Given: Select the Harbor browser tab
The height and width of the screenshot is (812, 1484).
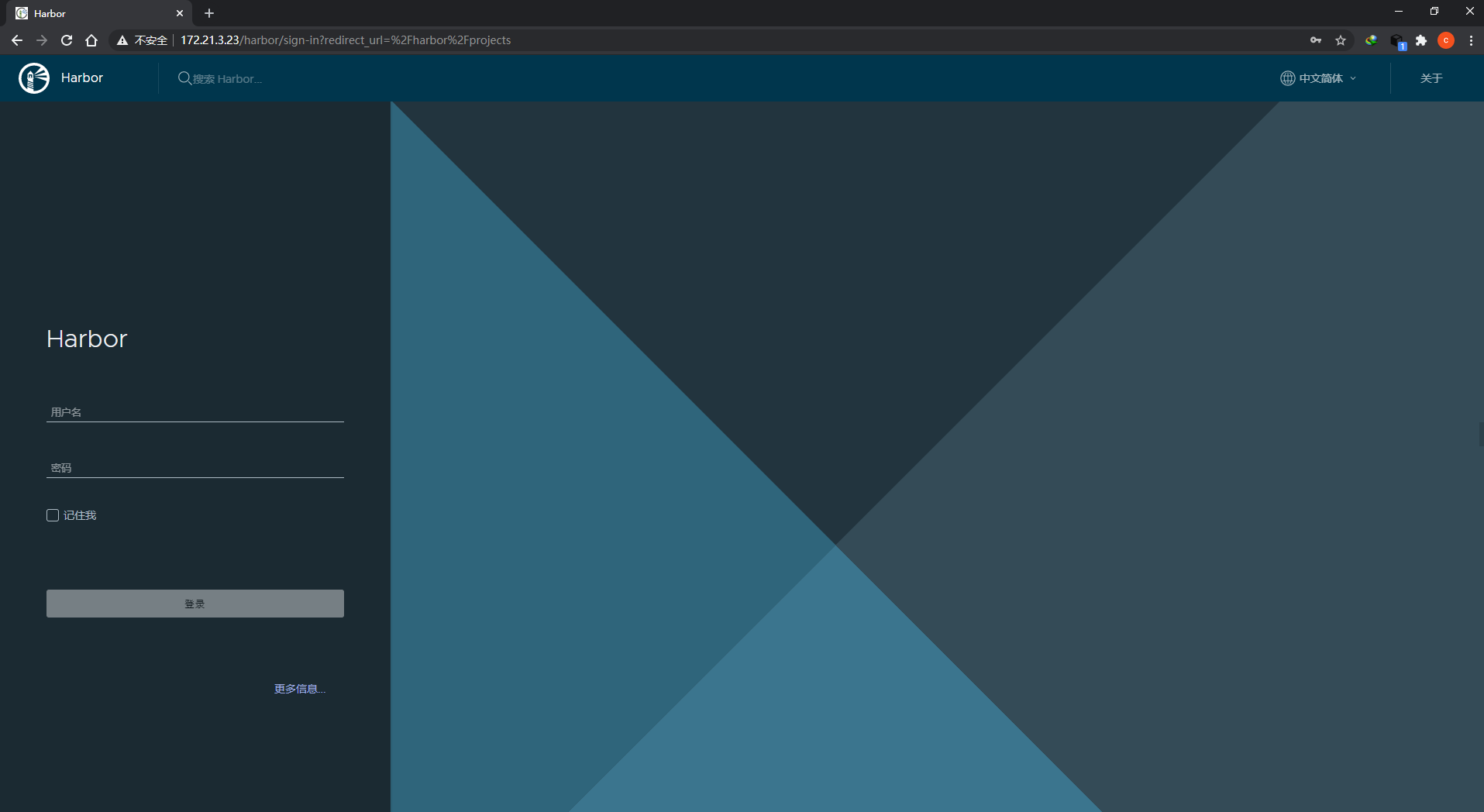Looking at the screenshot, I should [x=101, y=13].
